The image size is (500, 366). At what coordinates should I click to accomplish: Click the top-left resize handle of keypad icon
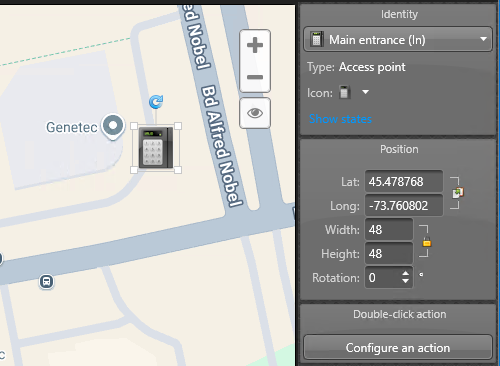tap(134, 126)
